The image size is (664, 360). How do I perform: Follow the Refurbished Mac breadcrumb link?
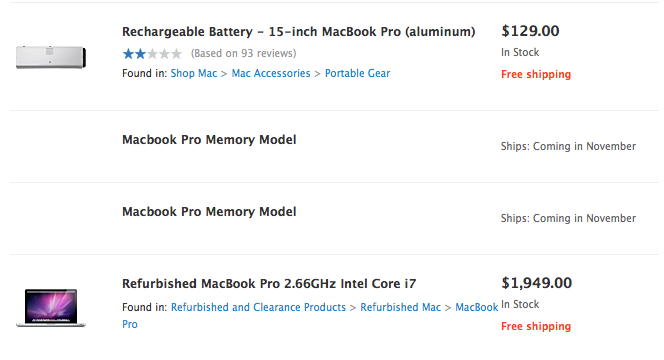(401, 307)
